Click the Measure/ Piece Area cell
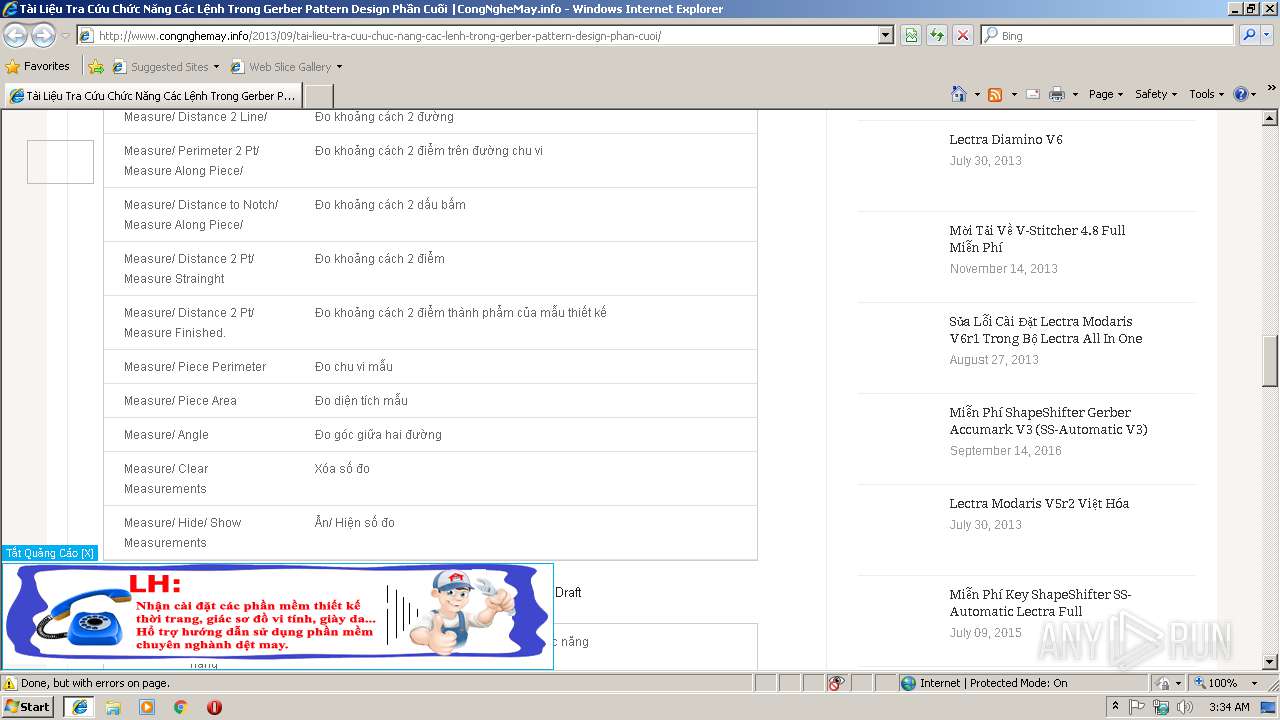 (x=180, y=401)
